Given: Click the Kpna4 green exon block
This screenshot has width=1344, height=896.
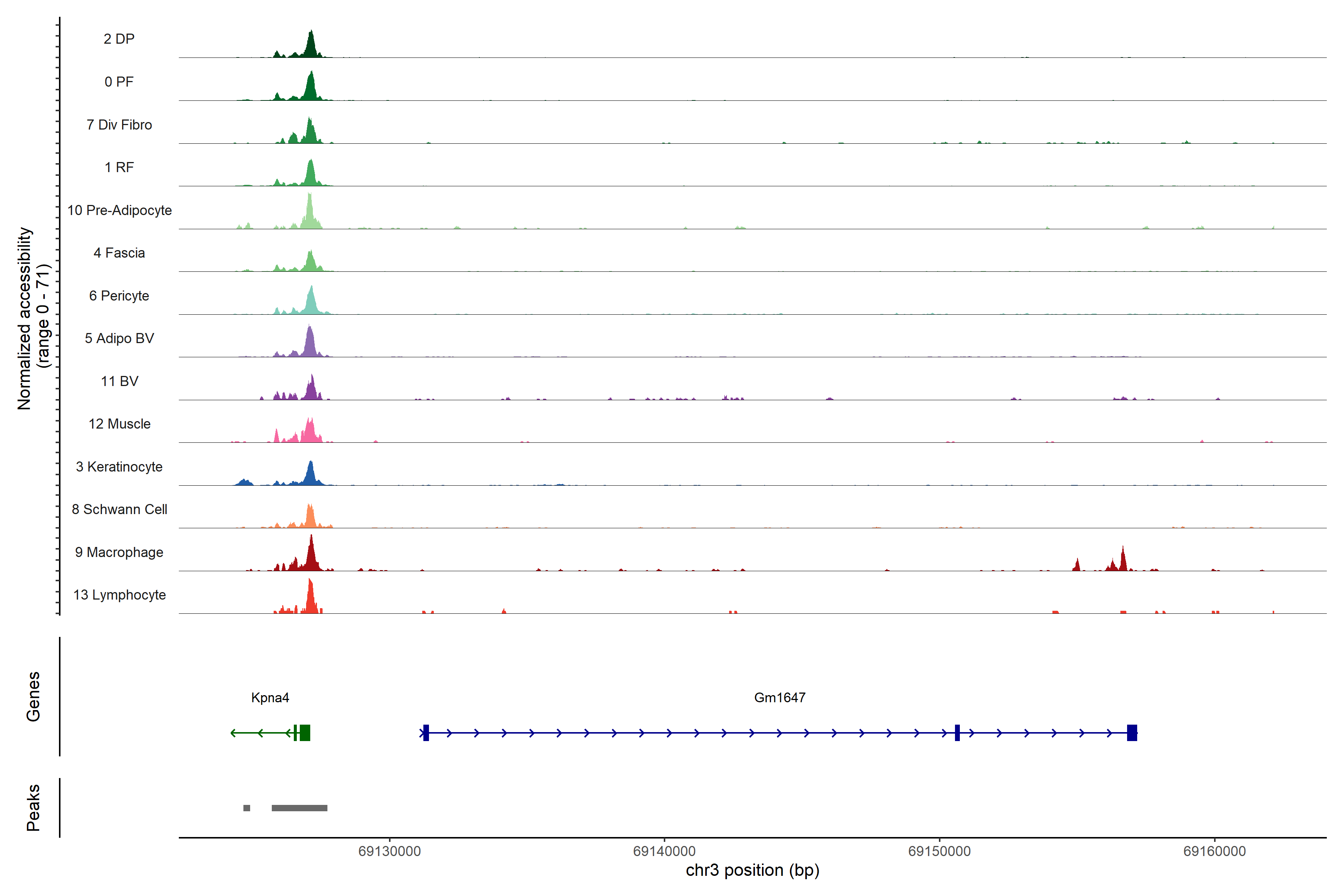Looking at the screenshot, I should [x=305, y=732].
